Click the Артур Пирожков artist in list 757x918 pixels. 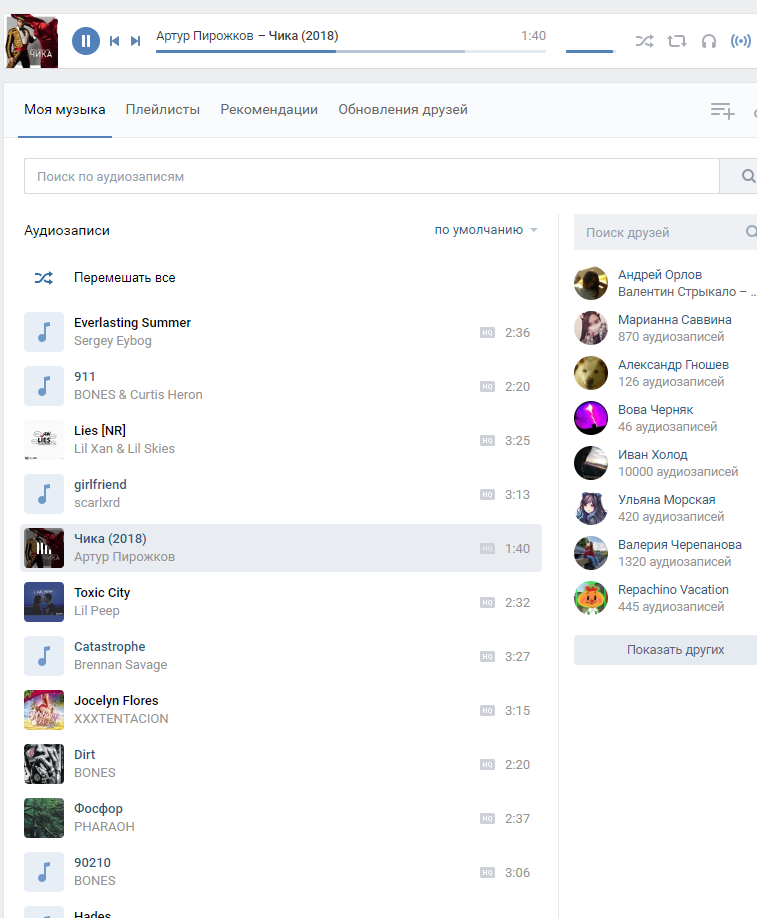click(x=124, y=557)
